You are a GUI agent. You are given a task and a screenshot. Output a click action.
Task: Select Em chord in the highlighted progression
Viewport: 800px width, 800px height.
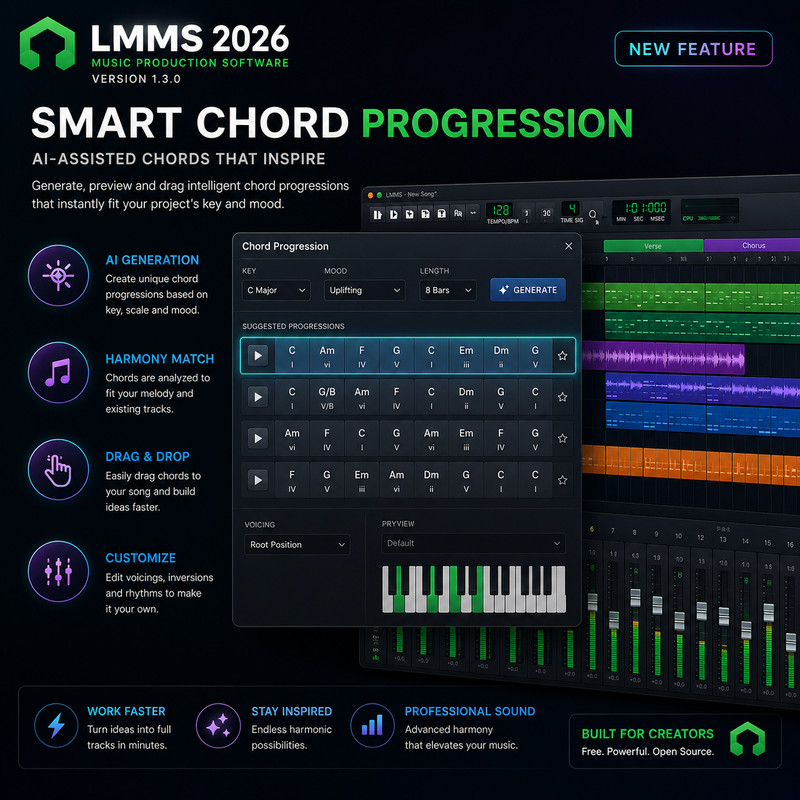click(x=466, y=356)
